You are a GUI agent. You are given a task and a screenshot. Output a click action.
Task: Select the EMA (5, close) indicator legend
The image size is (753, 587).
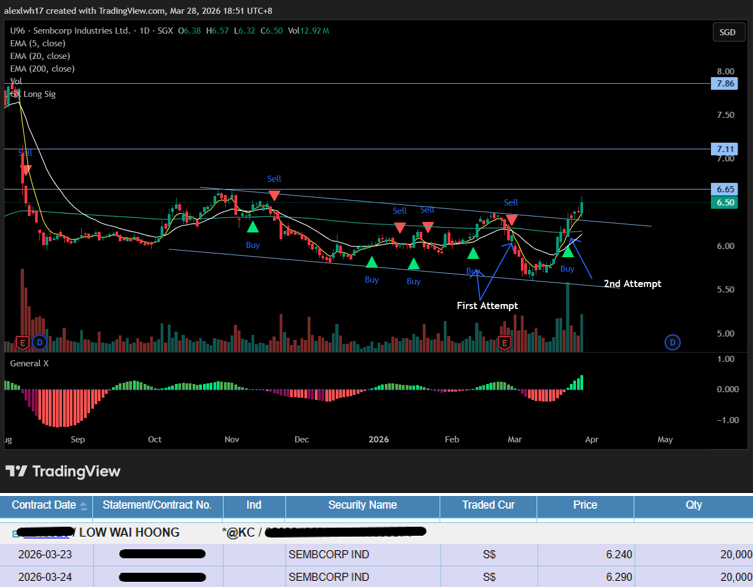pyautogui.click(x=40, y=43)
